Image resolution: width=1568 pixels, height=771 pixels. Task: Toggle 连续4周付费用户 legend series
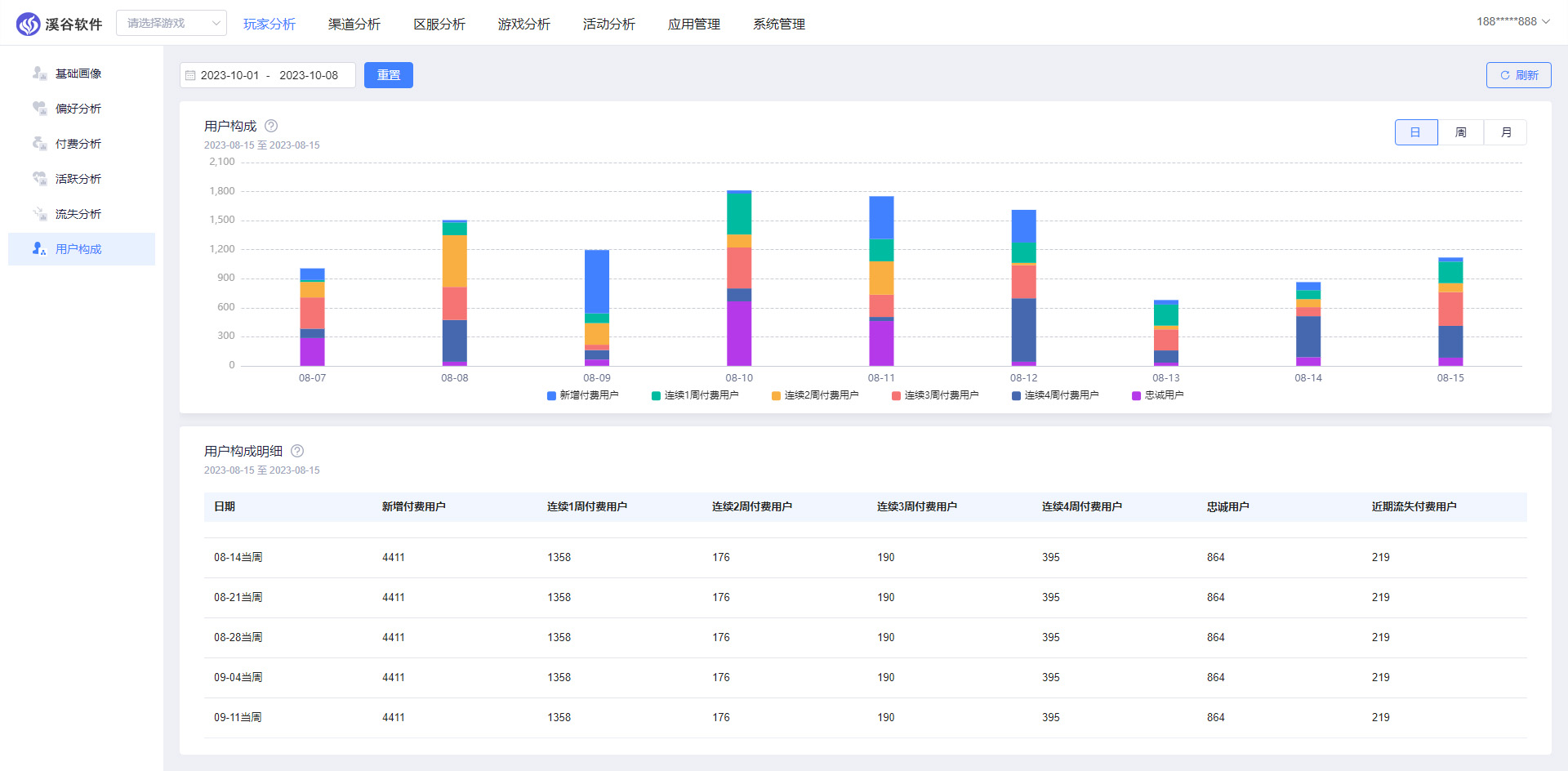[1055, 395]
